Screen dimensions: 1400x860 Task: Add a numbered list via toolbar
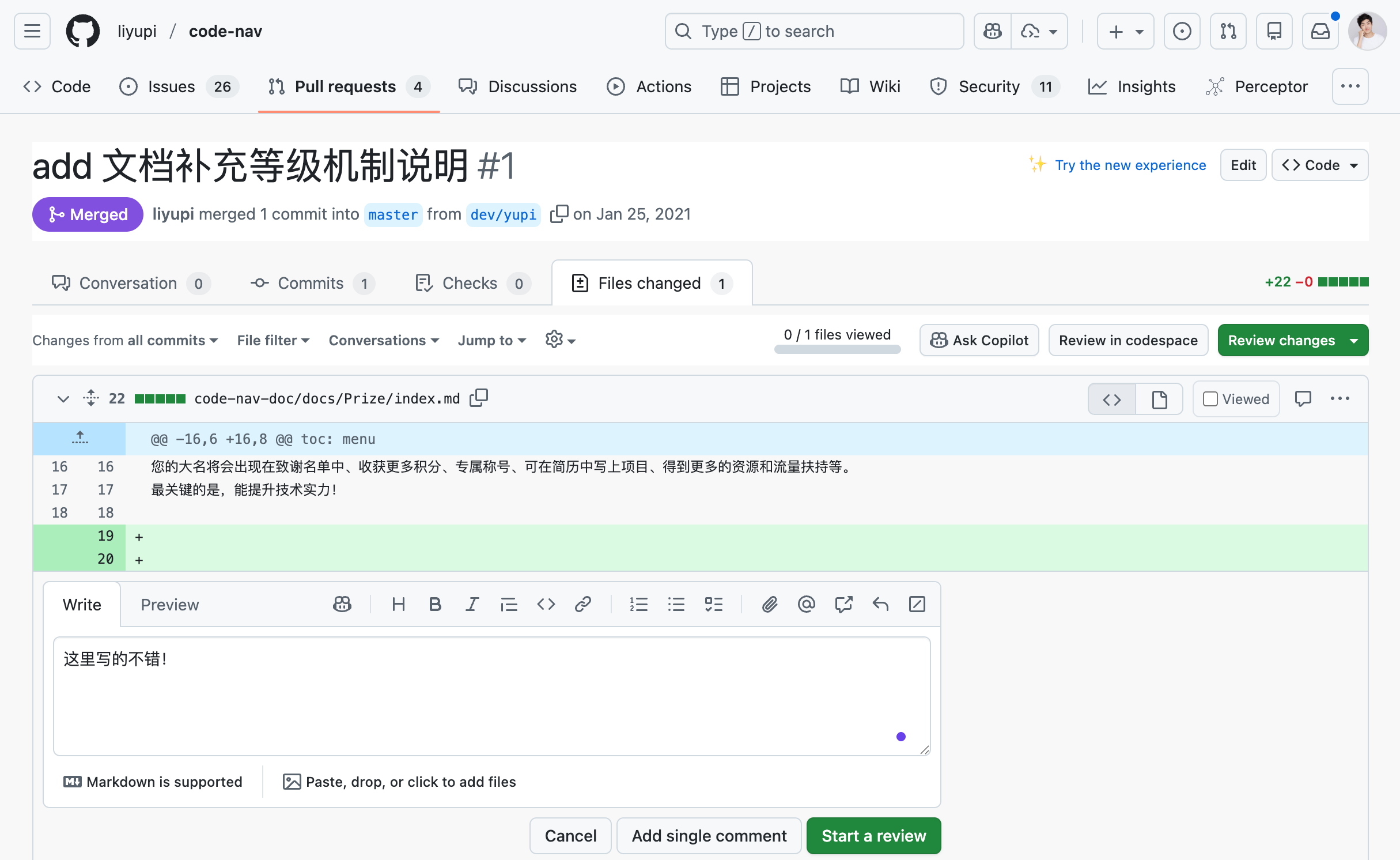(x=638, y=604)
